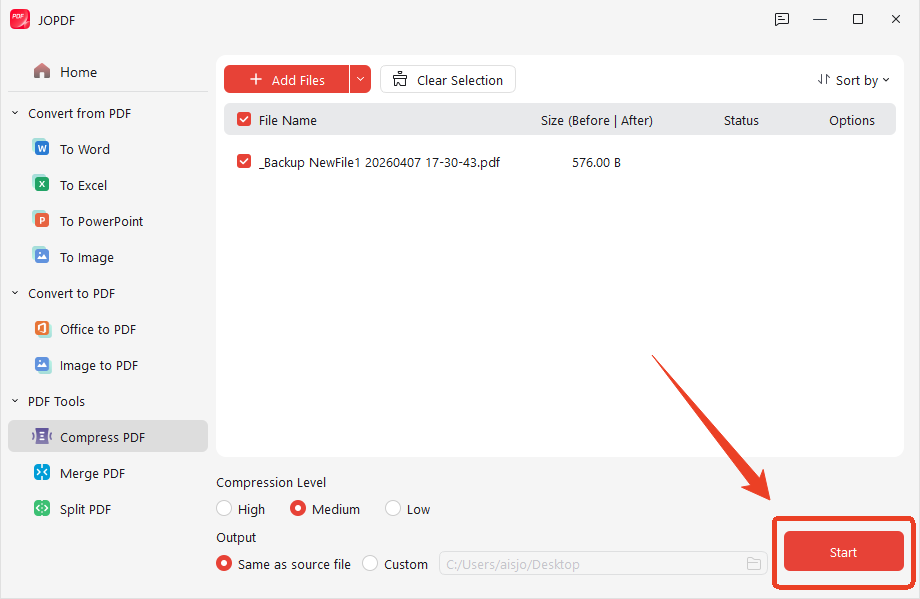Choose Custom output location

point(370,563)
